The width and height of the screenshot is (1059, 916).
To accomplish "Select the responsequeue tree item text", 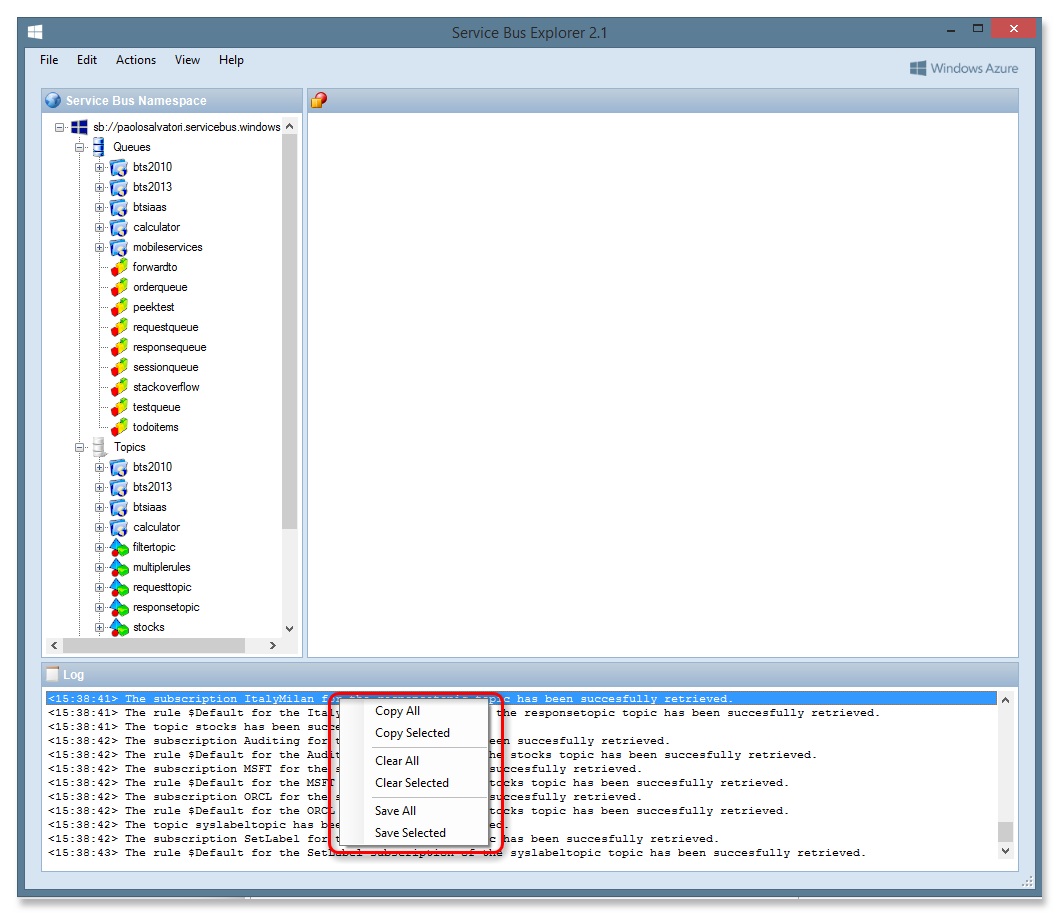I will tap(170, 347).
